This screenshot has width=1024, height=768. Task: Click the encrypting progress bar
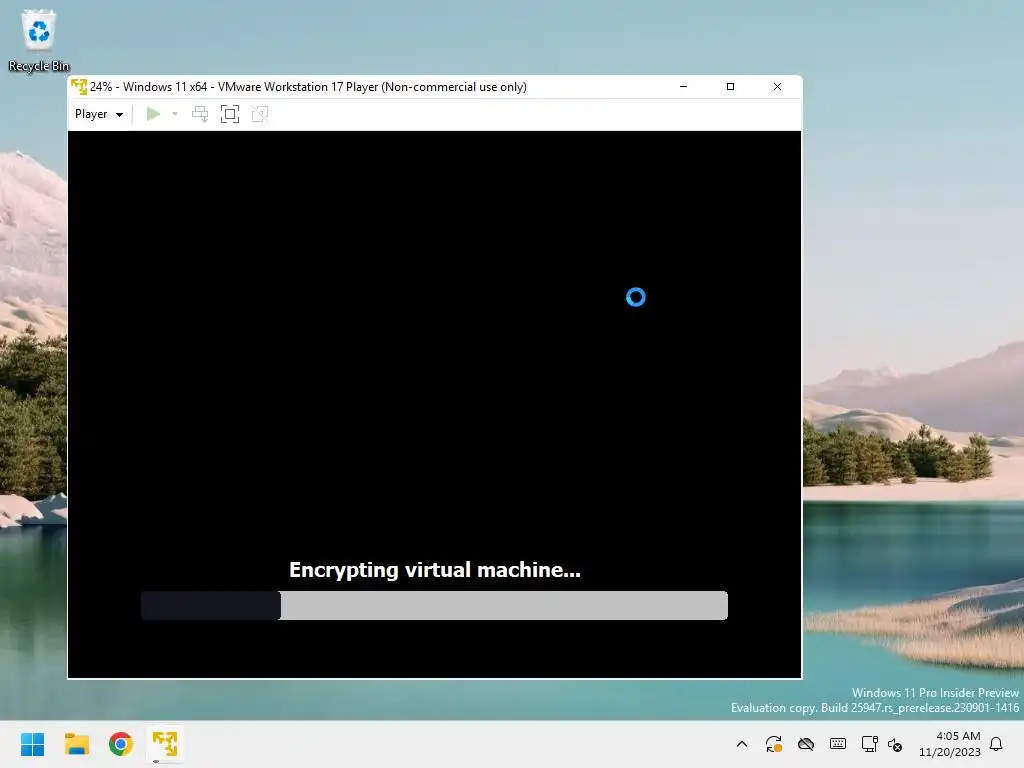(434, 605)
